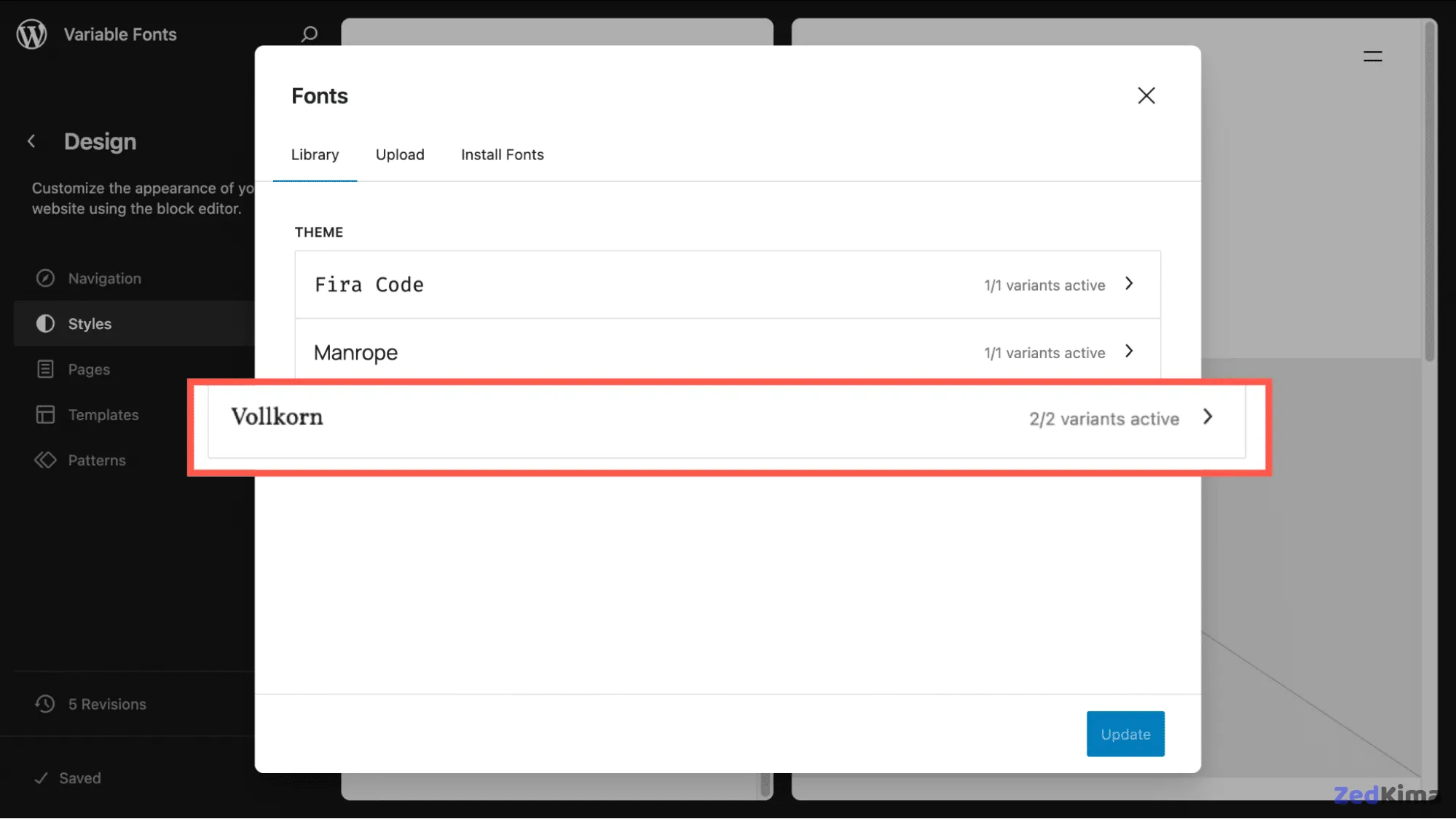Click the back arrow beside Design

pyautogui.click(x=31, y=141)
